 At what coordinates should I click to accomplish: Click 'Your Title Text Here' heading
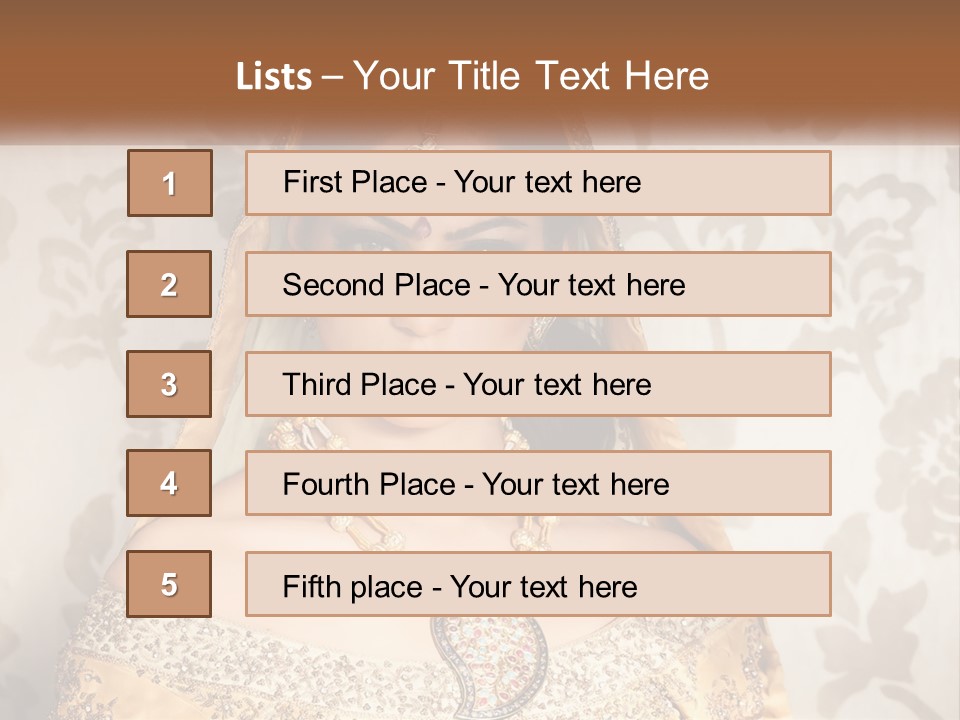(531, 76)
